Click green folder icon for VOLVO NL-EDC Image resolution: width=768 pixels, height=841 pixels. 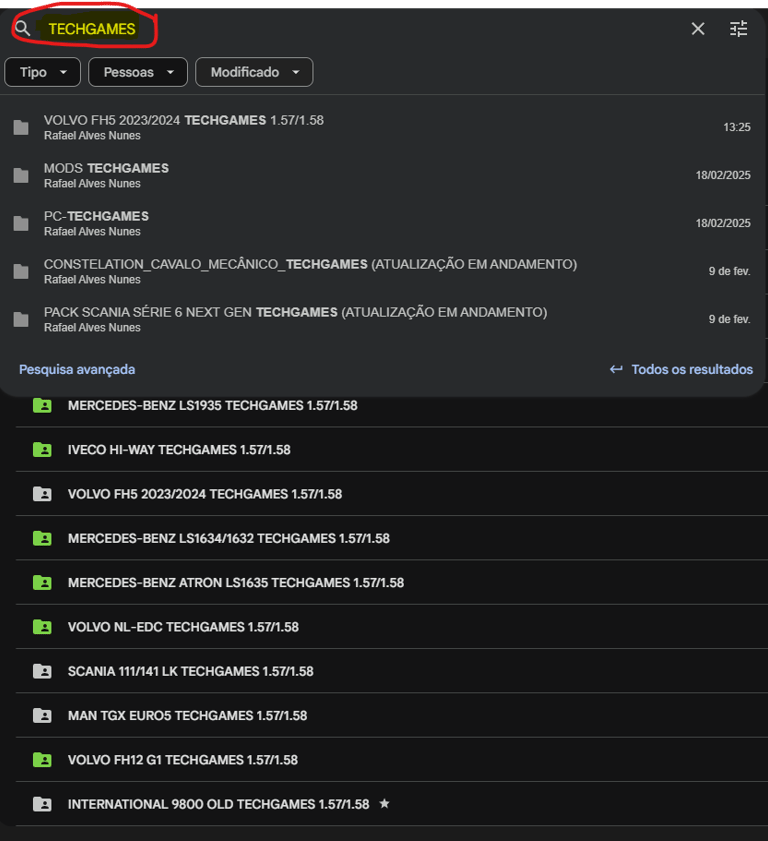point(42,627)
